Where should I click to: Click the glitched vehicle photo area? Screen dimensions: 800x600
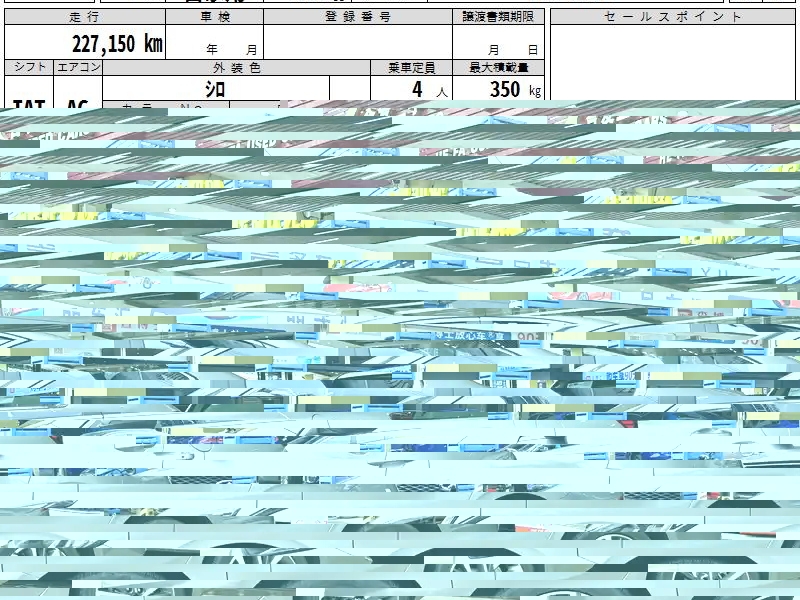(400, 350)
